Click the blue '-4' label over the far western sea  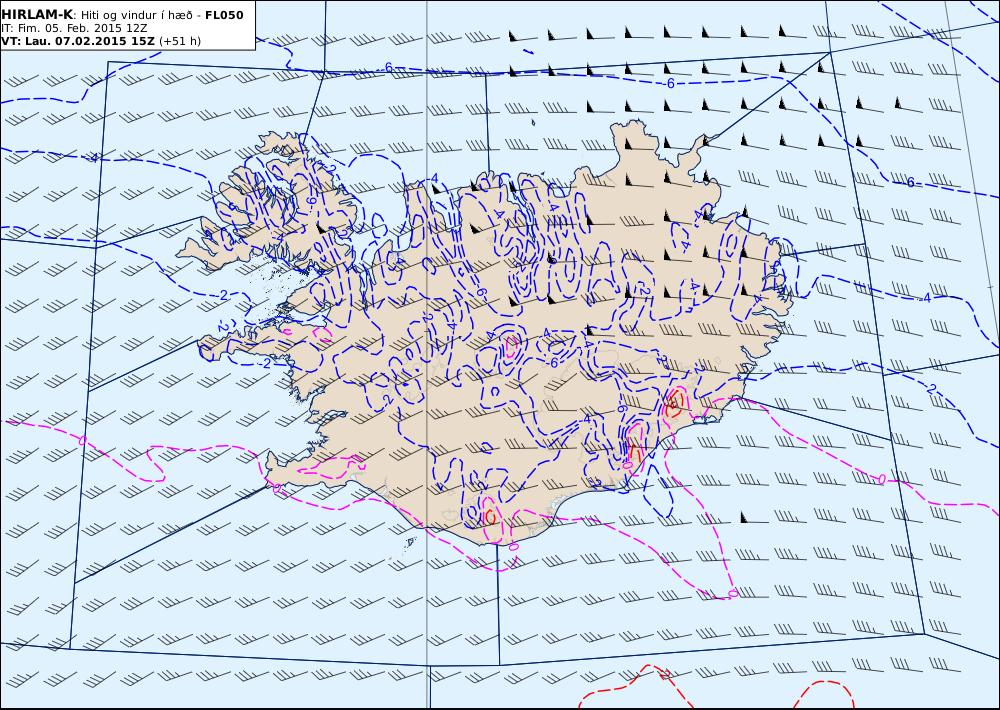coord(93,157)
